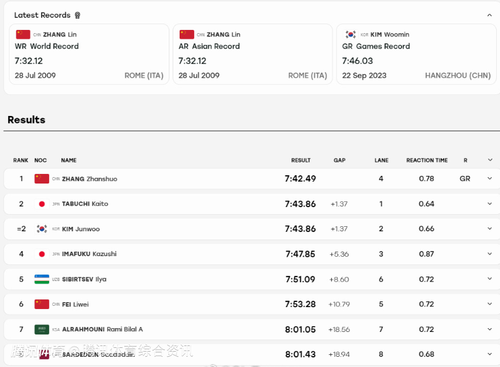
Task: Click gap value +18.94
Action: tap(339, 354)
